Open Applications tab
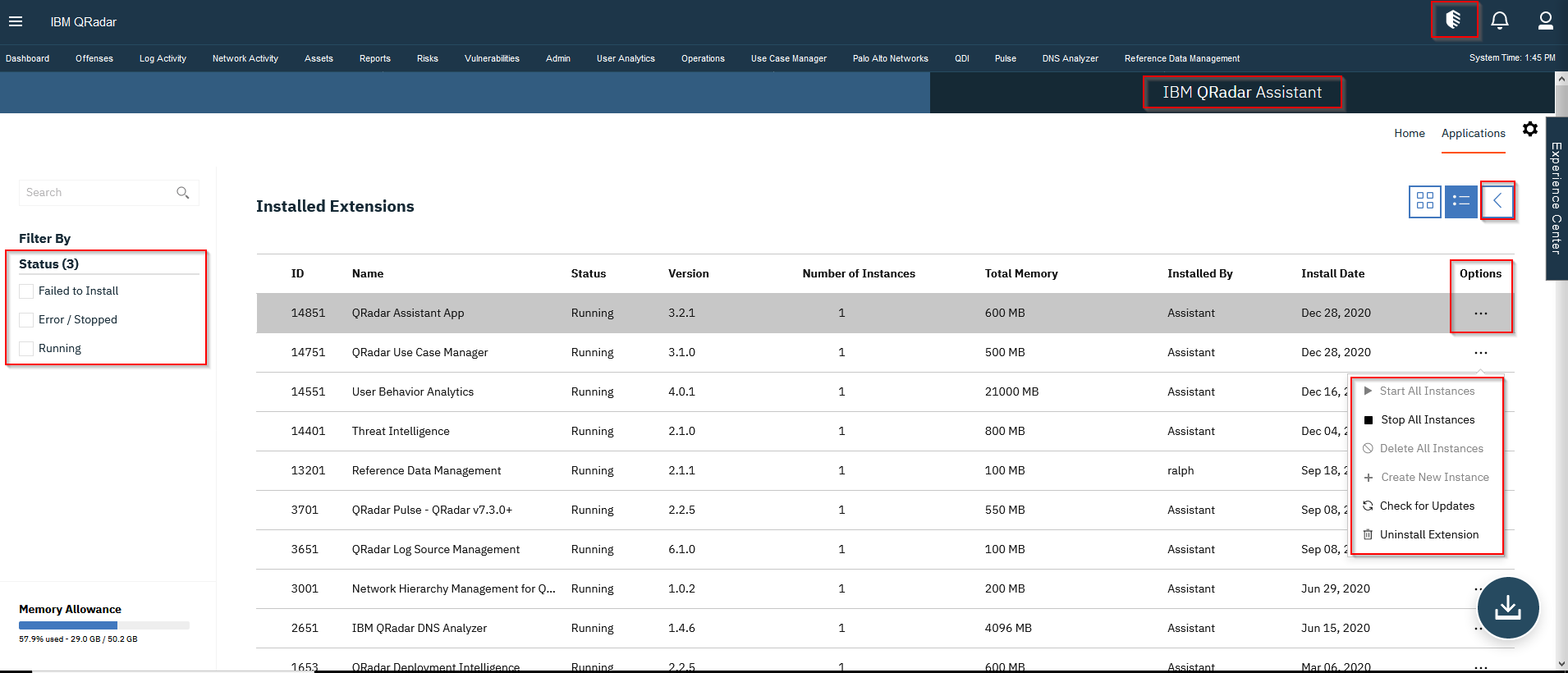Image resolution: width=1568 pixels, height=673 pixels. pyautogui.click(x=1474, y=133)
